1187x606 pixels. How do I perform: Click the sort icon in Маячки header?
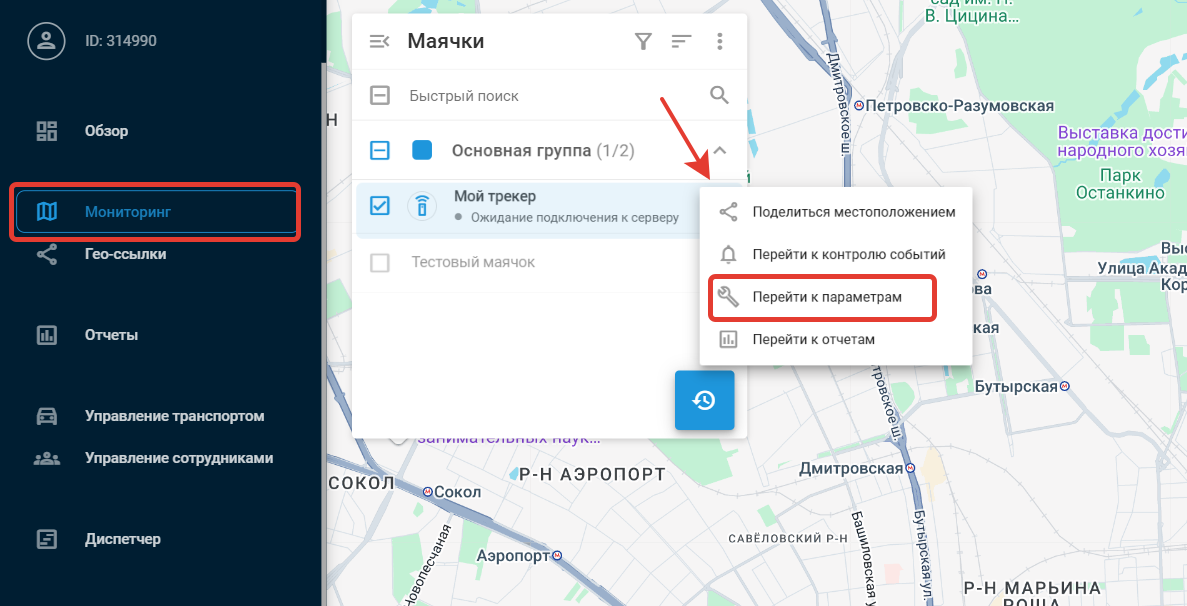pos(681,41)
